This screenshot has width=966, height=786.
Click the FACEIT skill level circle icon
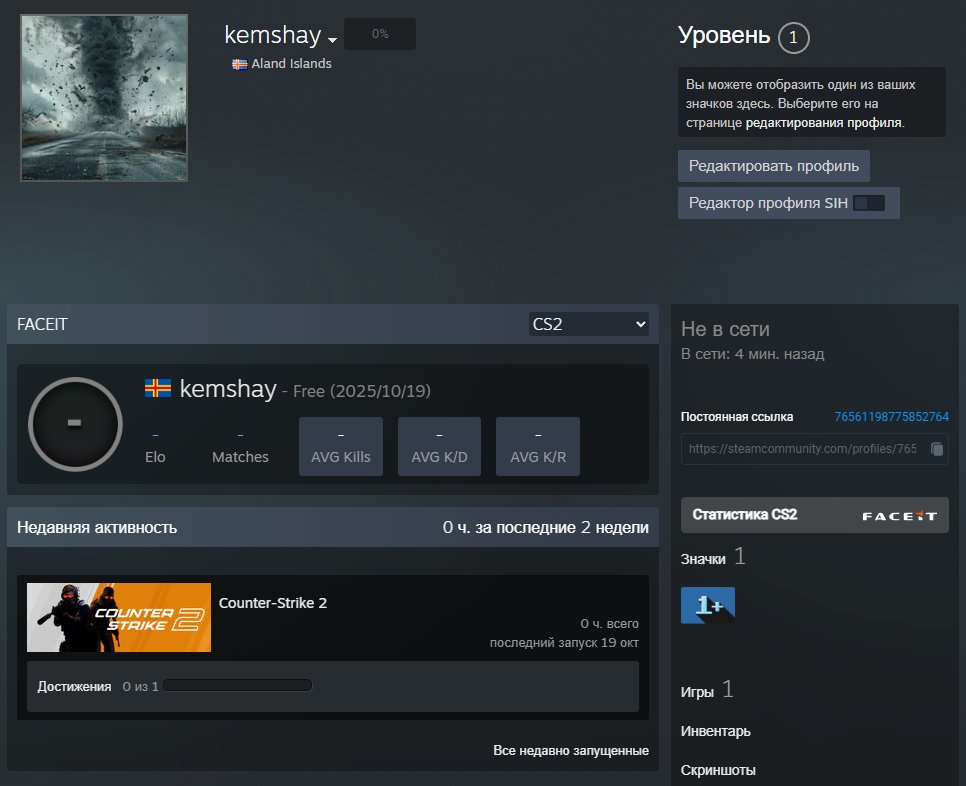pos(75,424)
